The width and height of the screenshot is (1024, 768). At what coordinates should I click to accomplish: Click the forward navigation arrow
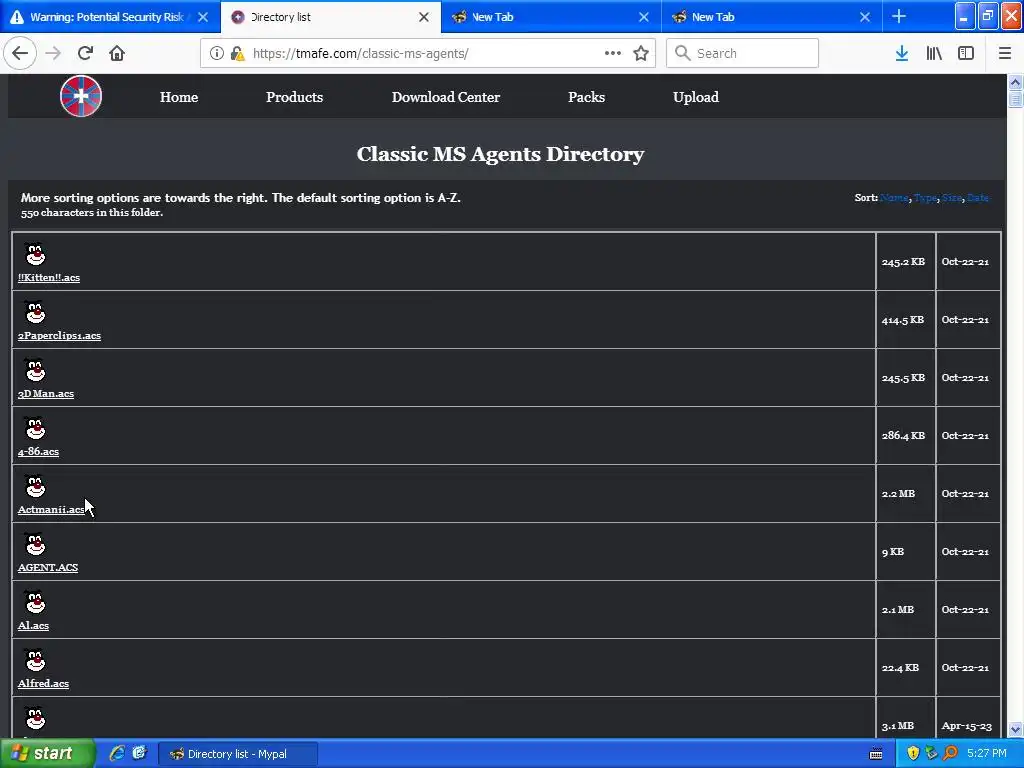point(53,53)
